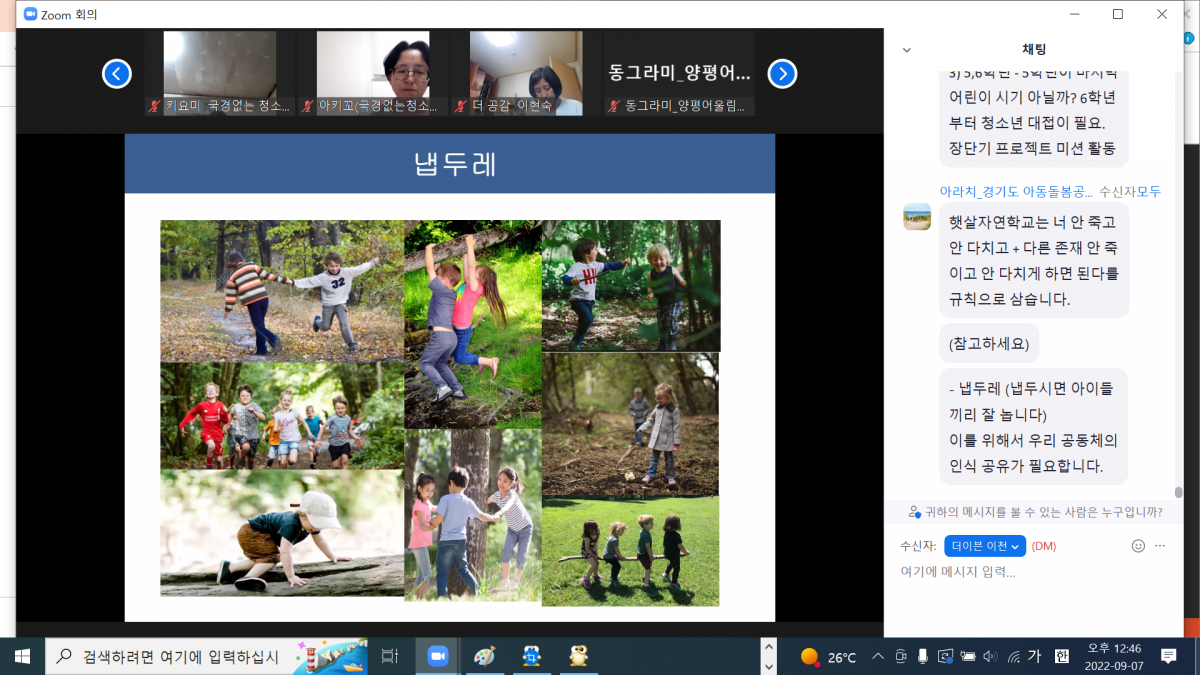The image size is (1200, 675).
Task: Toggle the Korean/English IME indicator 가
Action: click(1035, 656)
